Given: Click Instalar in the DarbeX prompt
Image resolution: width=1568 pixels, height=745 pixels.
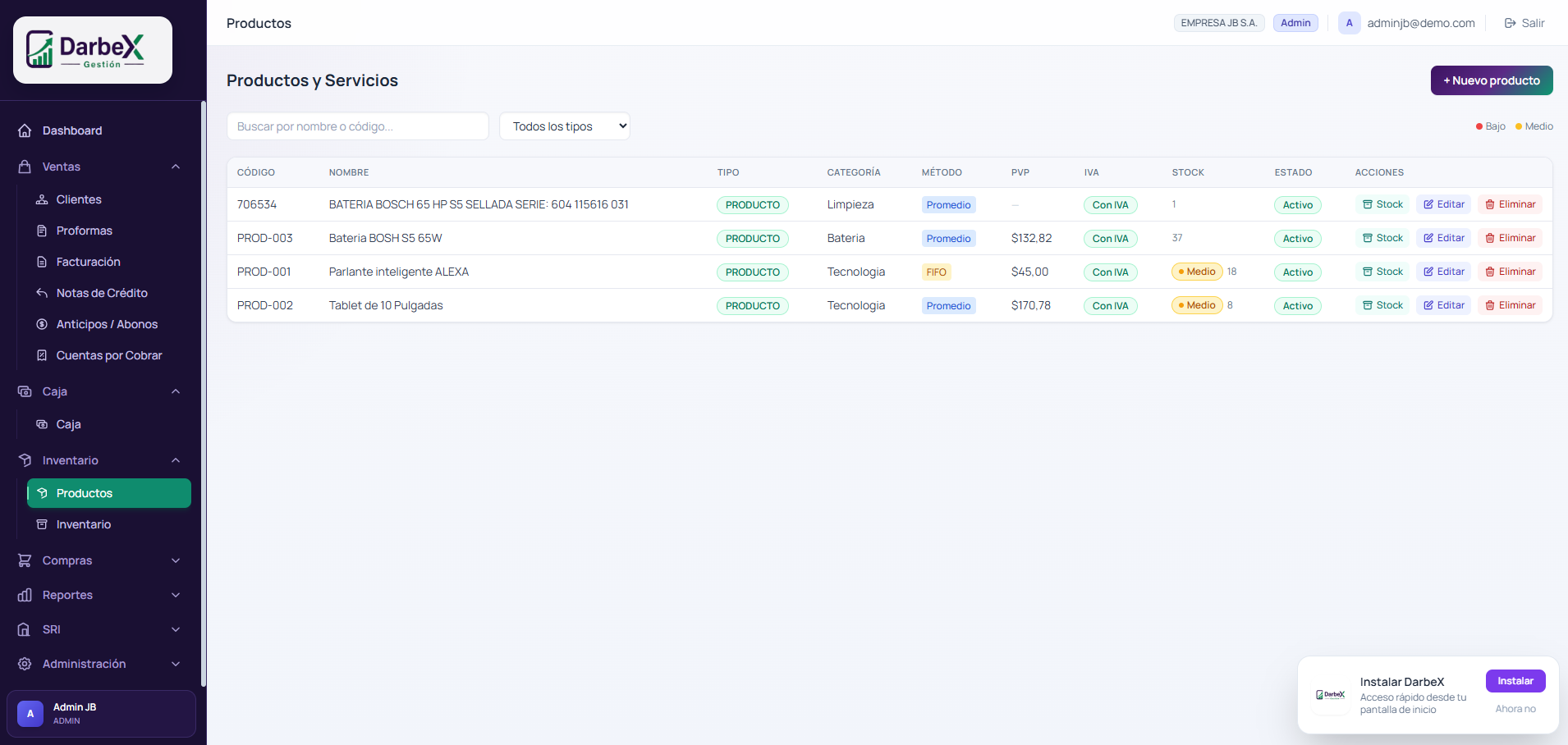Looking at the screenshot, I should (1515, 681).
